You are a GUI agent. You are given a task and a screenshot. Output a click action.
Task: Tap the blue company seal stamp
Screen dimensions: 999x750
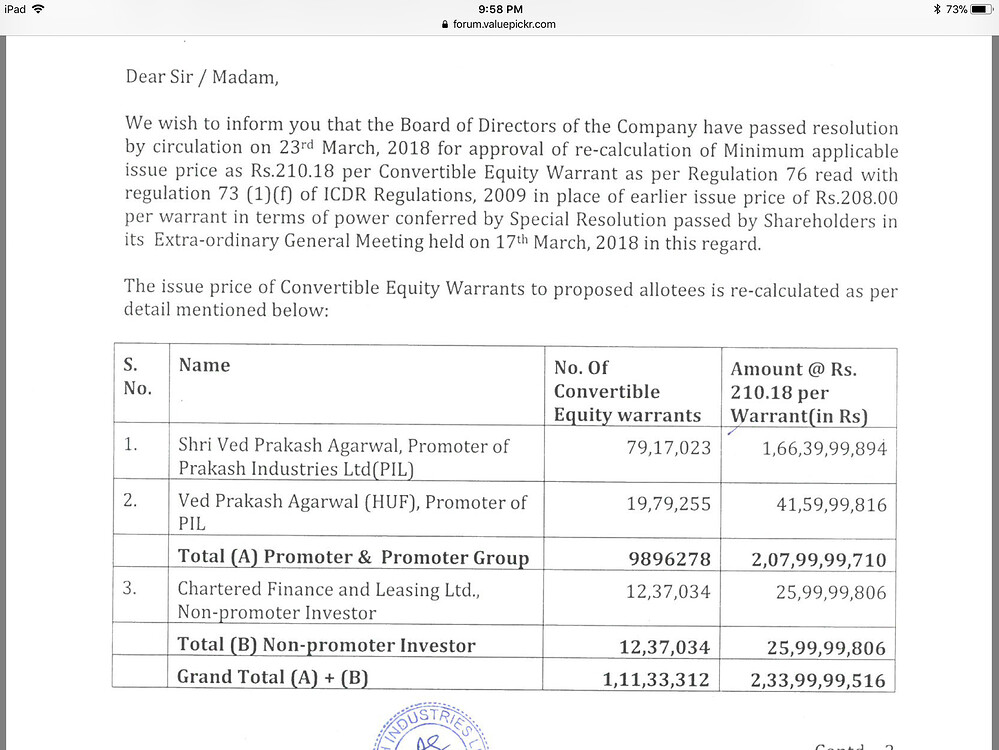[x=432, y=727]
